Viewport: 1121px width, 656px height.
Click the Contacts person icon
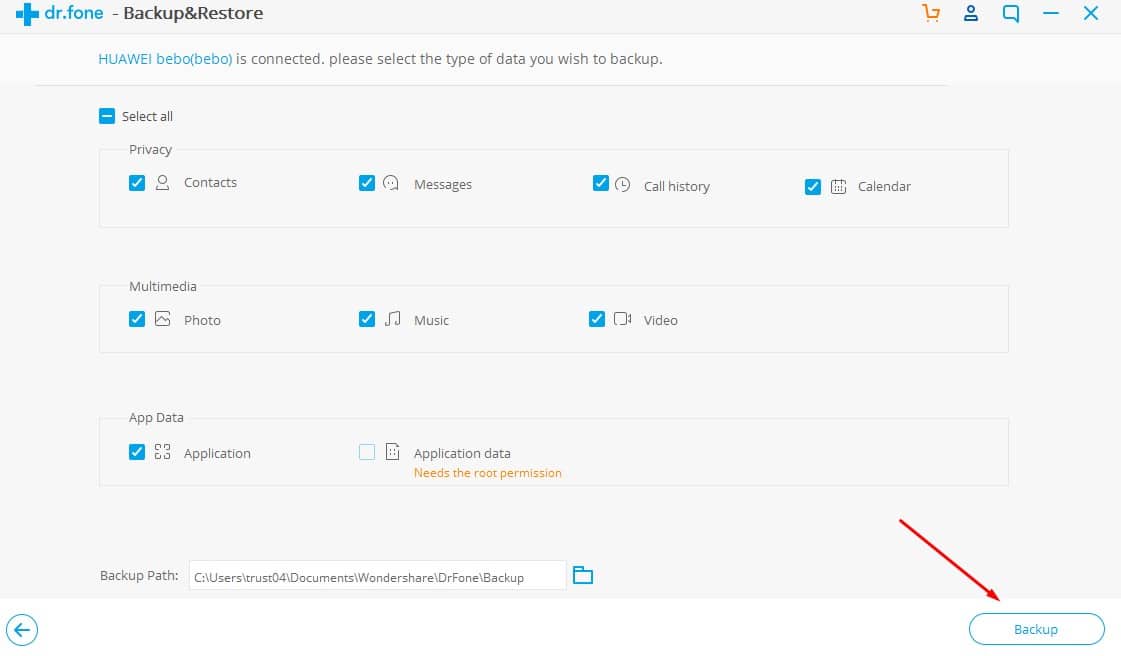(x=163, y=183)
